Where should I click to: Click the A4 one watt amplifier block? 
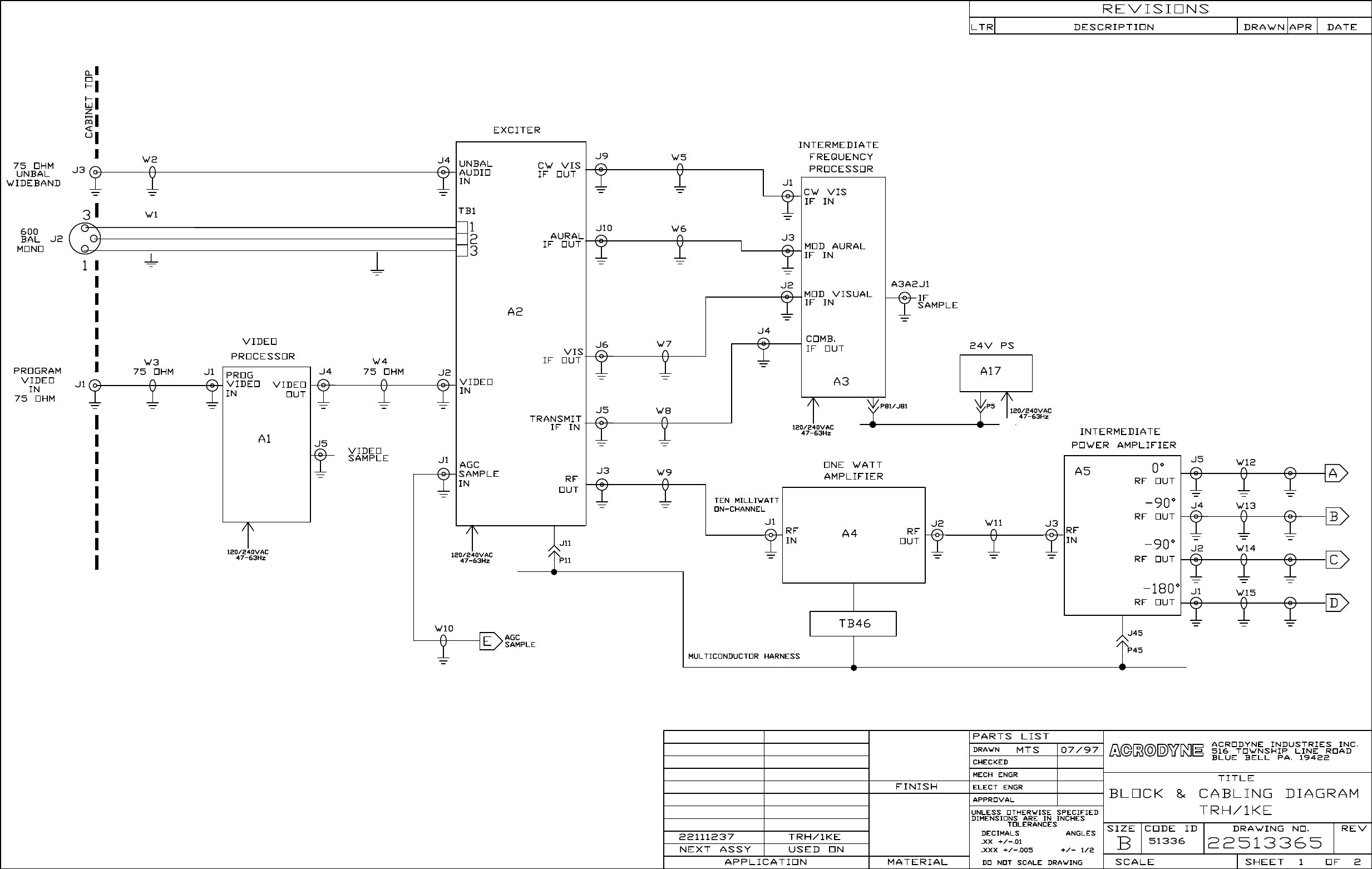click(x=853, y=535)
